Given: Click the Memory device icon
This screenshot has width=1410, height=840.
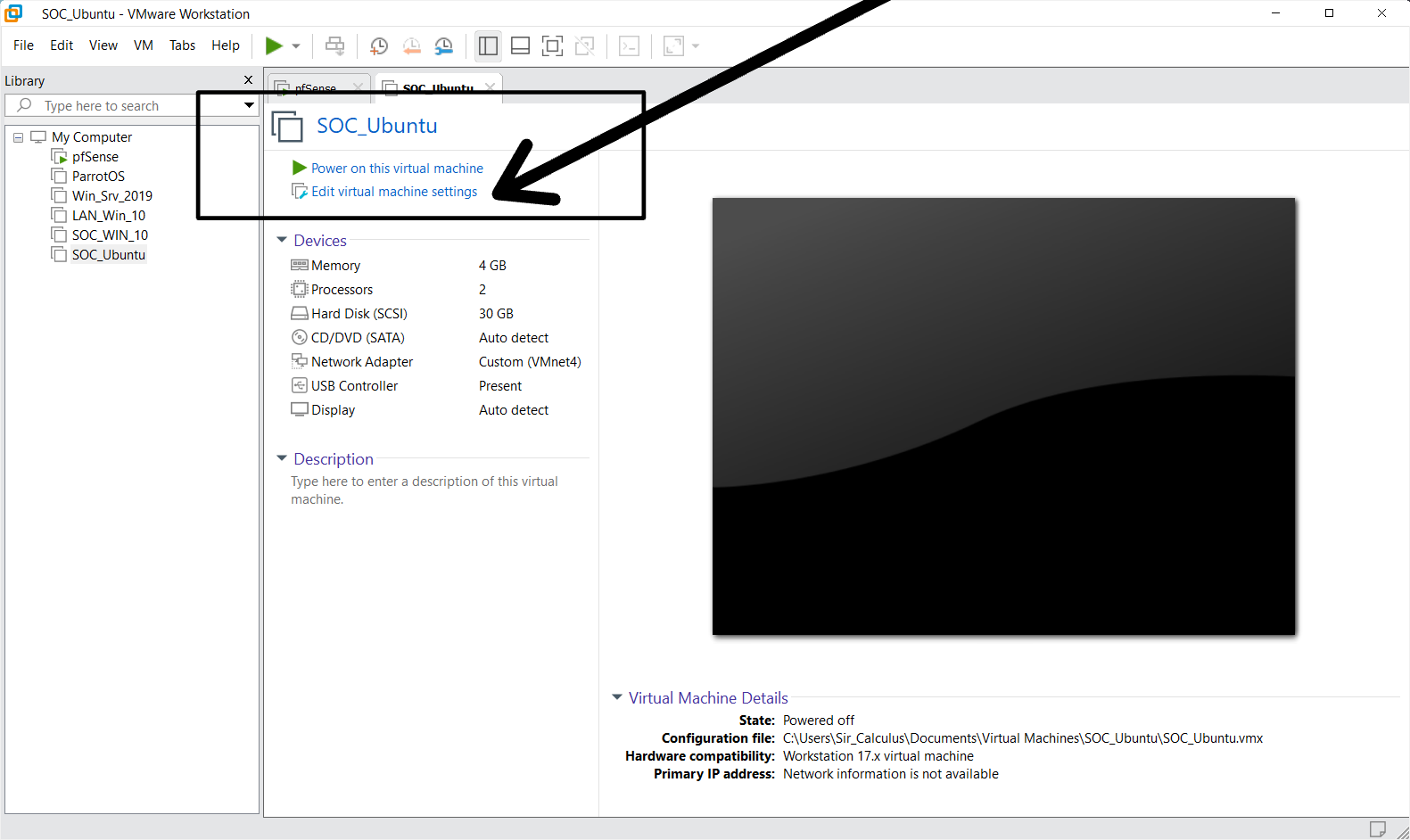Looking at the screenshot, I should 300,265.
